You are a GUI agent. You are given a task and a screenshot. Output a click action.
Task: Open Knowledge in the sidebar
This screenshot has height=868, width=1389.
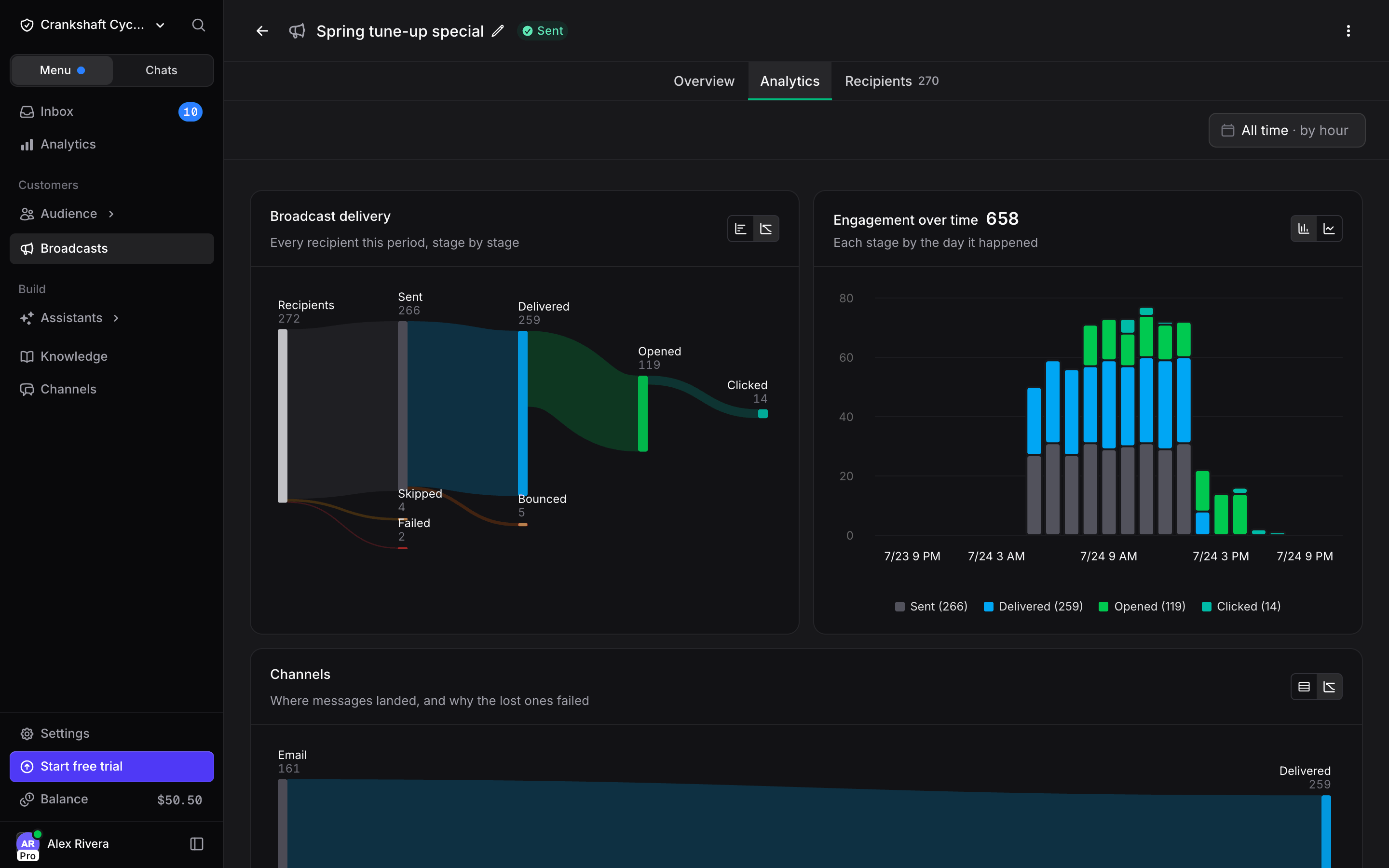[x=112, y=356]
